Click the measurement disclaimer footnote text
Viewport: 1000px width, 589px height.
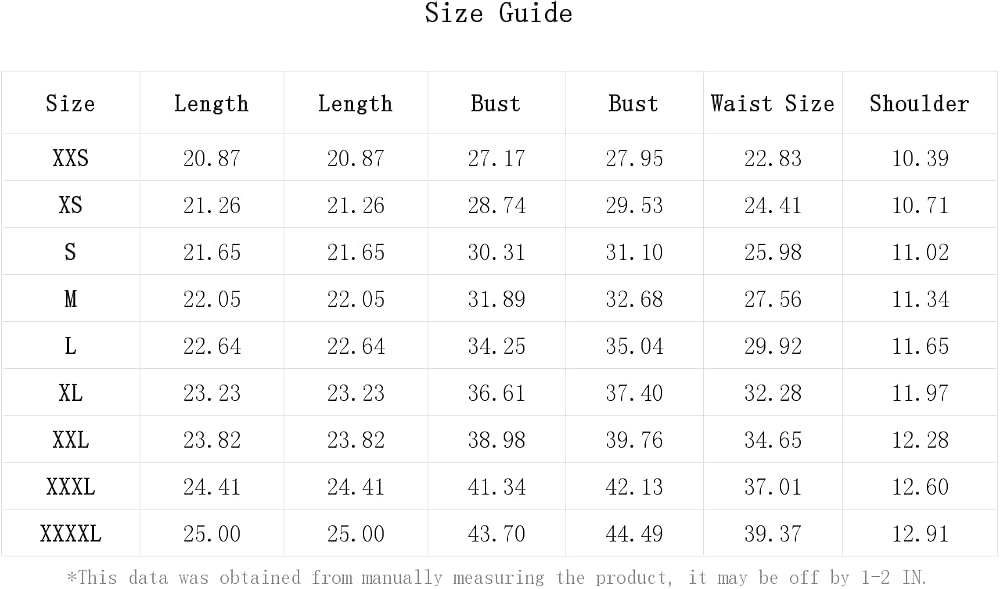pyautogui.click(x=496, y=578)
